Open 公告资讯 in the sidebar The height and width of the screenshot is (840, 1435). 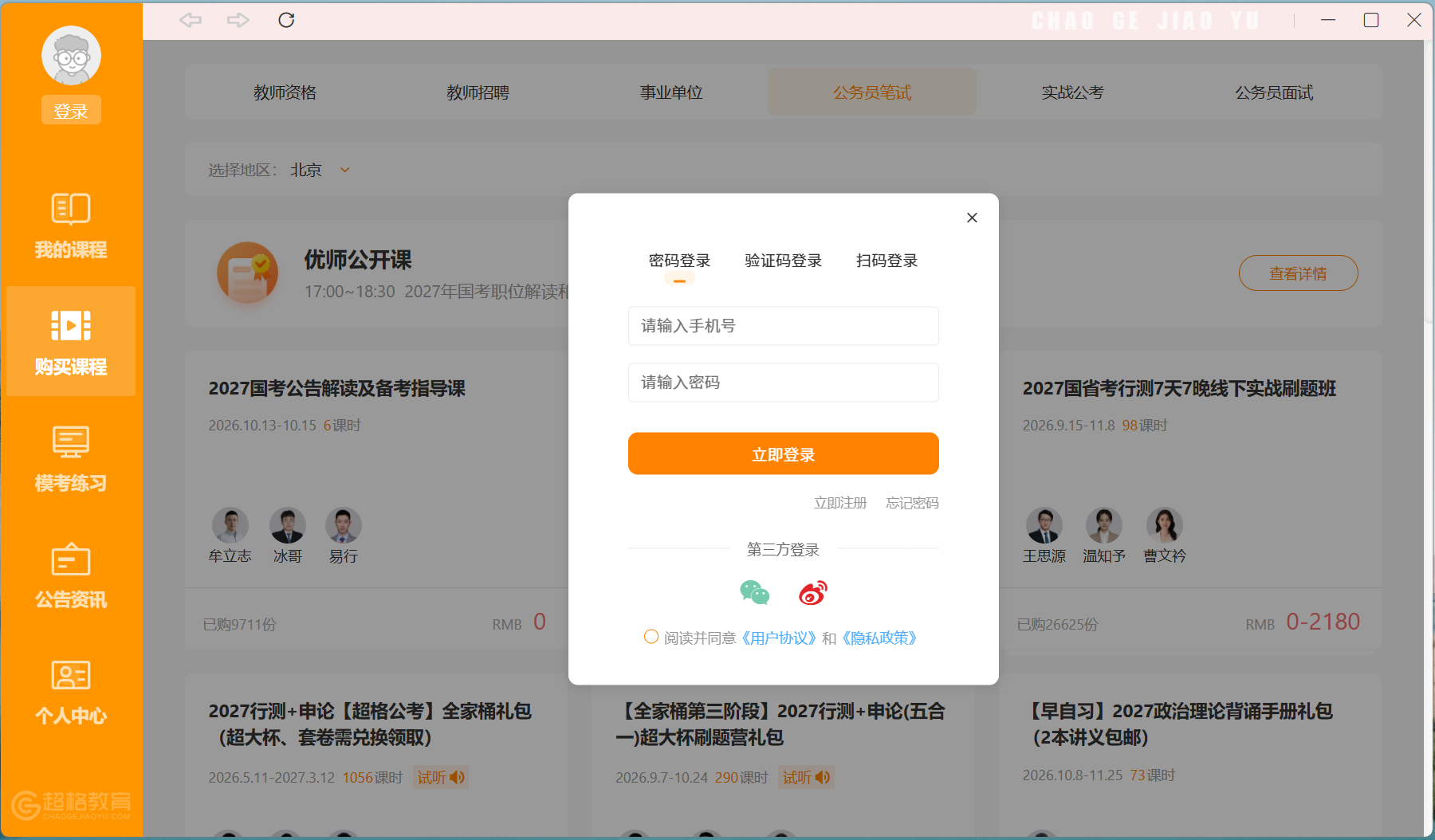click(71, 575)
